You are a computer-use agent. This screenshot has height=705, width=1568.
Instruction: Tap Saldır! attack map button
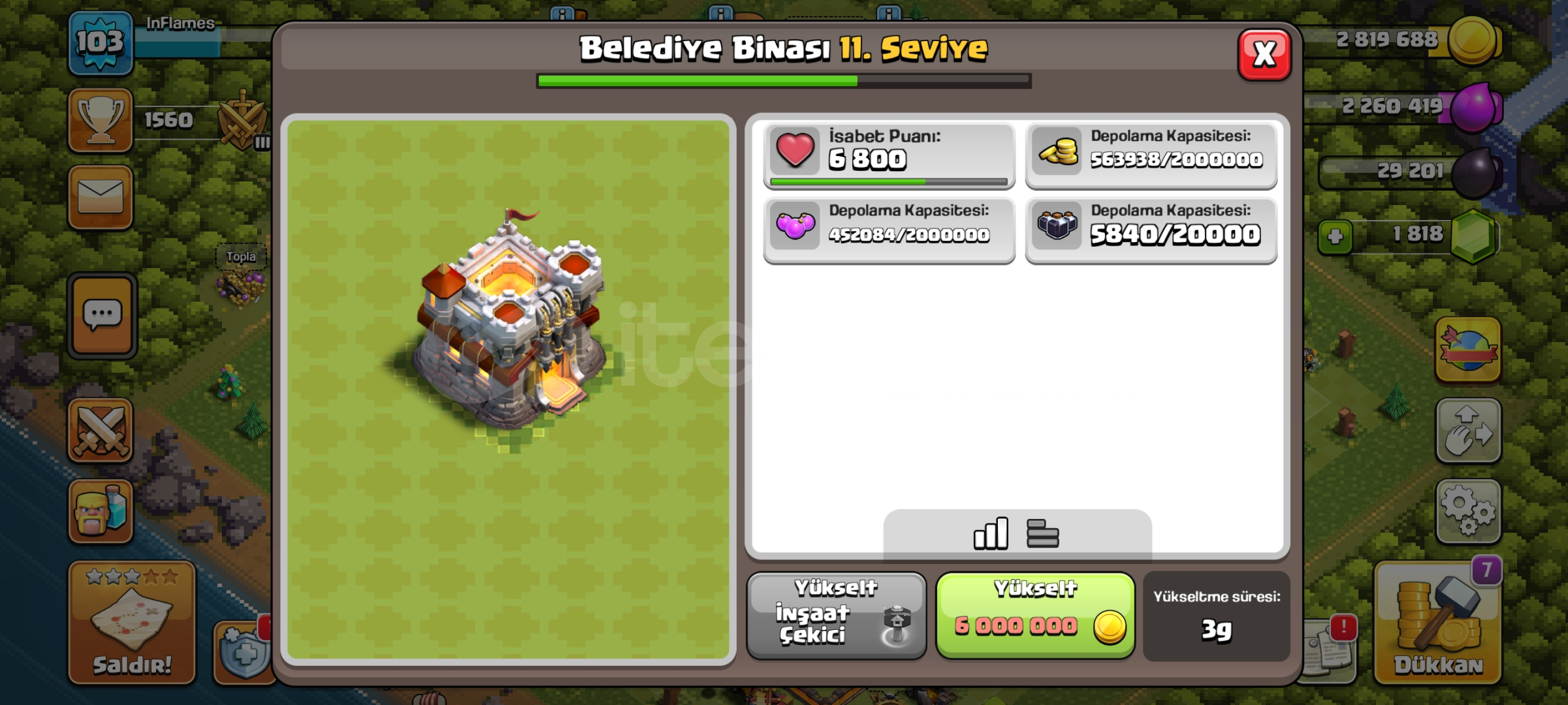(132, 622)
